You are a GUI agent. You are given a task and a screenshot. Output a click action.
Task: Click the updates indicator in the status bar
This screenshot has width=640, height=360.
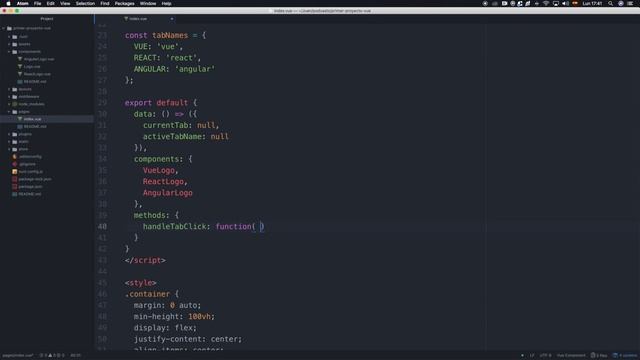(625, 356)
